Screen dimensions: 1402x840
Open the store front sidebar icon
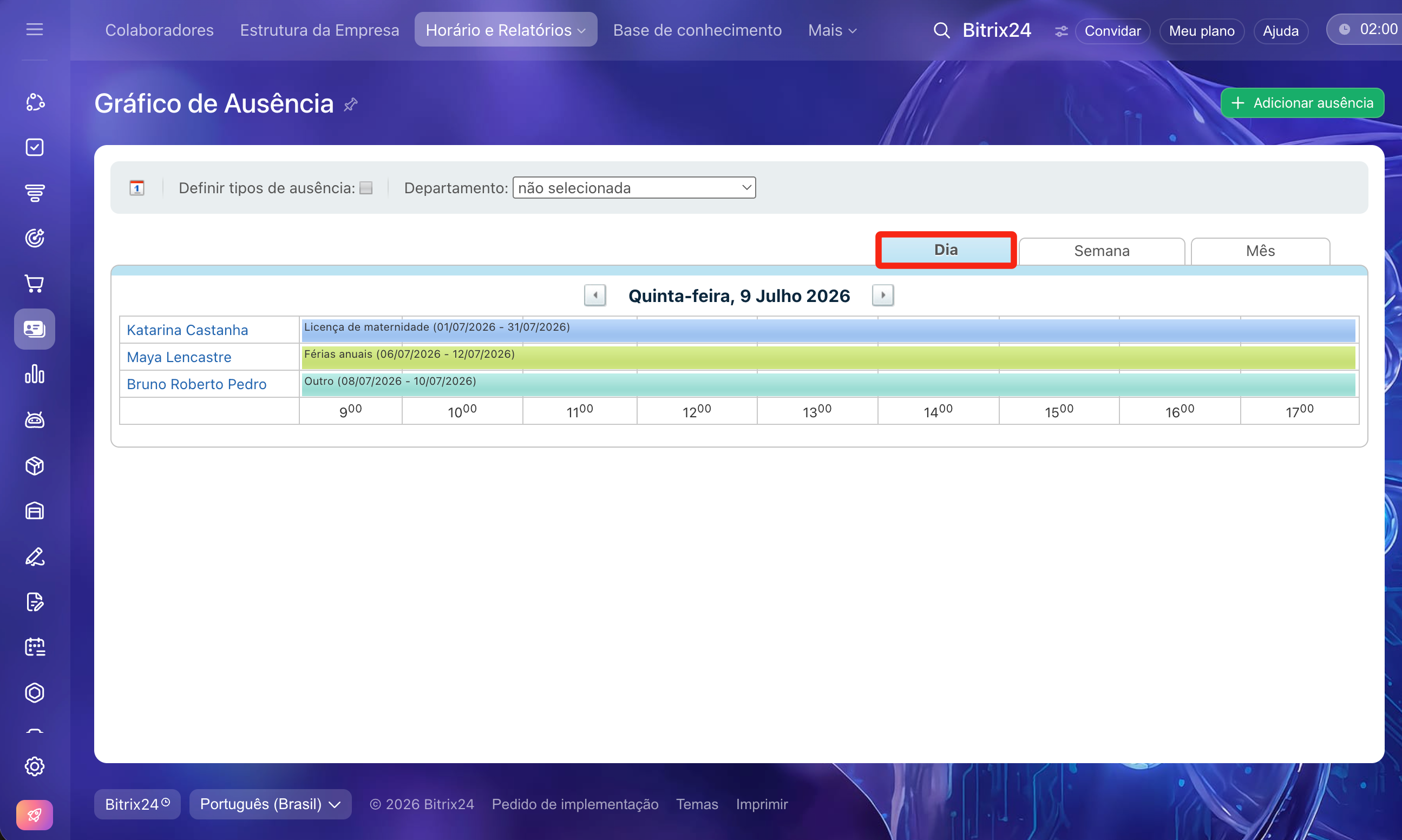(x=35, y=511)
